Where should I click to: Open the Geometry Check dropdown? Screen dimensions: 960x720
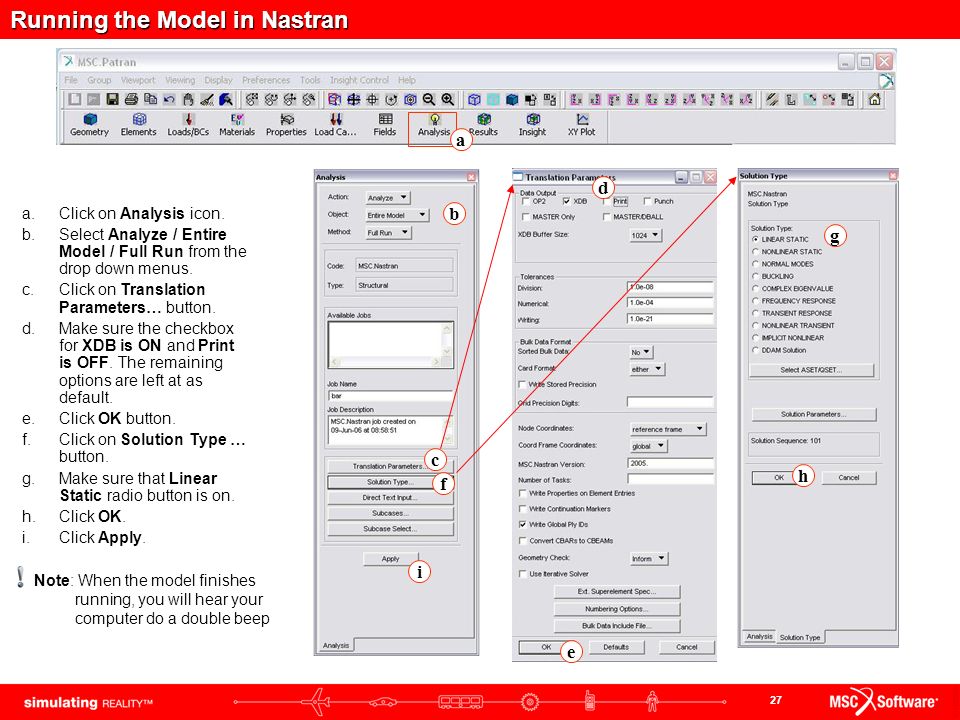click(649, 558)
